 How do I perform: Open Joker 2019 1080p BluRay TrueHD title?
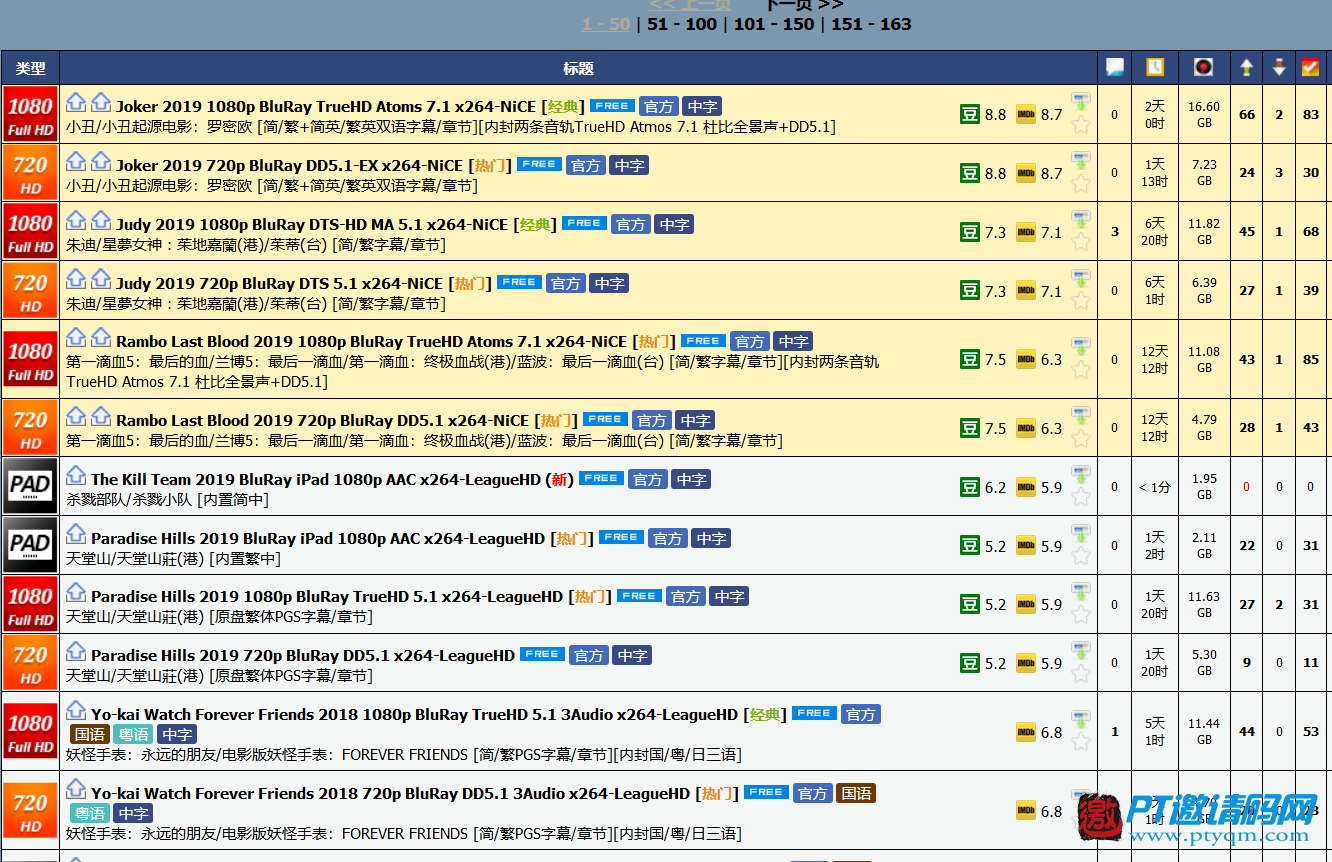coord(326,106)
